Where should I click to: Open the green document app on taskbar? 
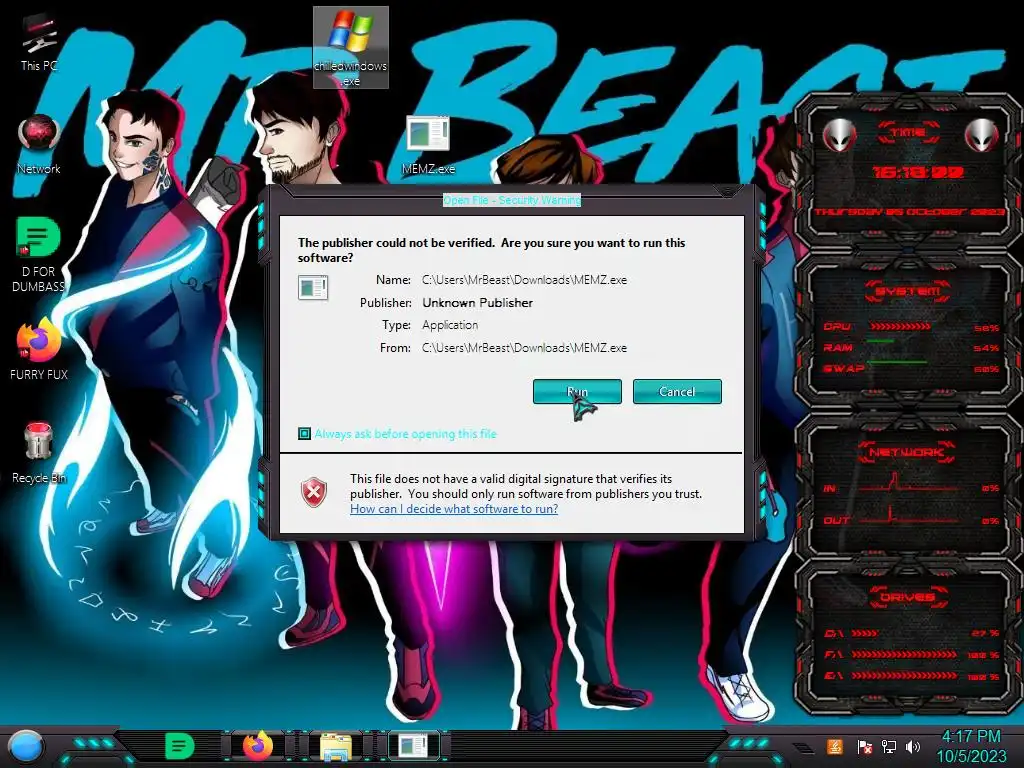[180, 746]
